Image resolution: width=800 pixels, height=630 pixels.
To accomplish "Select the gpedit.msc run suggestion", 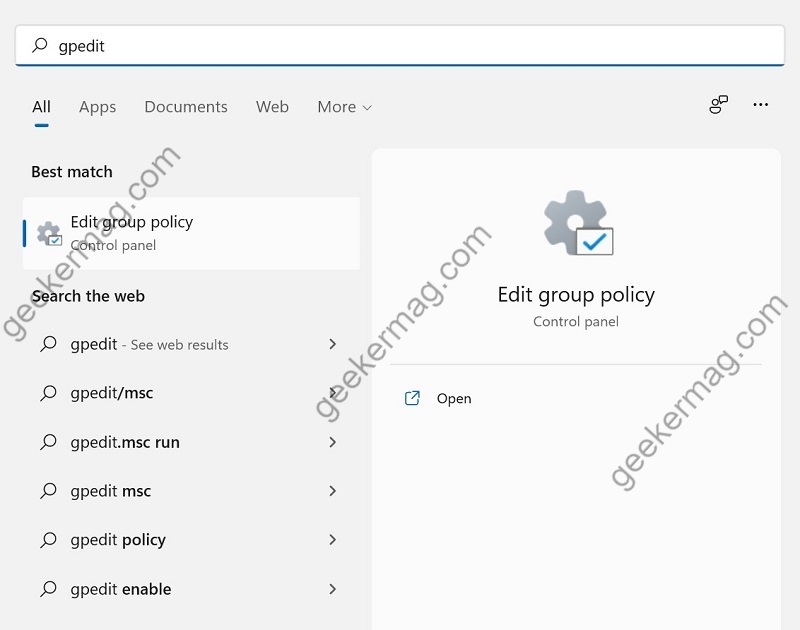I will pos(189,442).
